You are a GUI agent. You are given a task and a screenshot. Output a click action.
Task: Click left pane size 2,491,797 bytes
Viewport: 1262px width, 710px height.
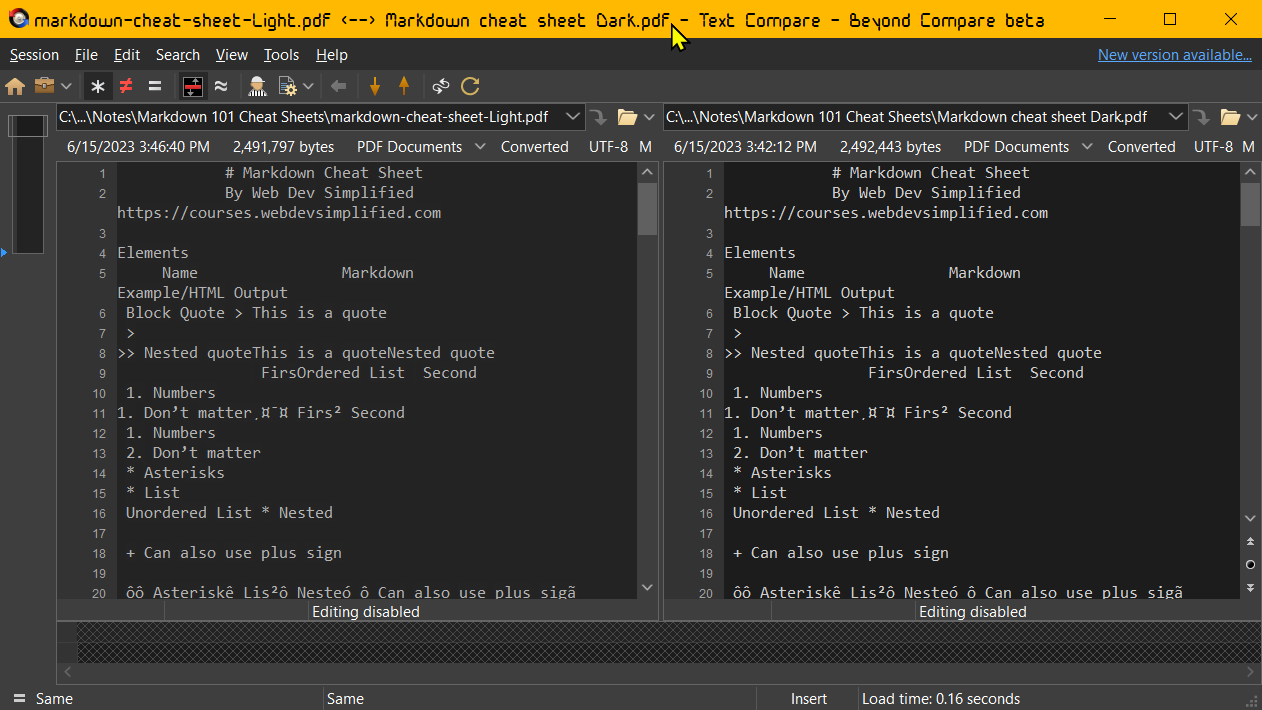[284, 147]
